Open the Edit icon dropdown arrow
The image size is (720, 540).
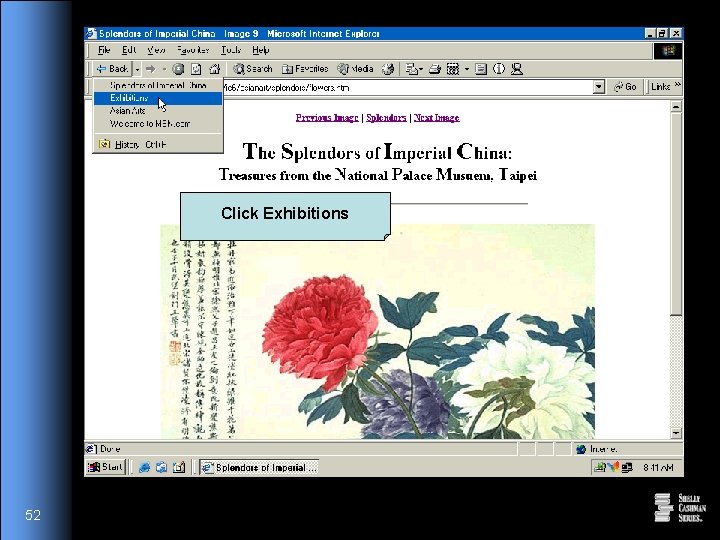(x=467, y=69)
